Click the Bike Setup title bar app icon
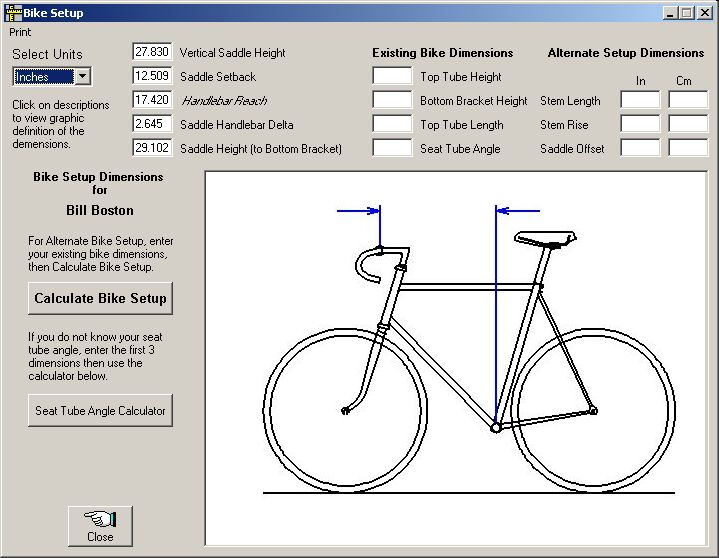 (13, 13)
